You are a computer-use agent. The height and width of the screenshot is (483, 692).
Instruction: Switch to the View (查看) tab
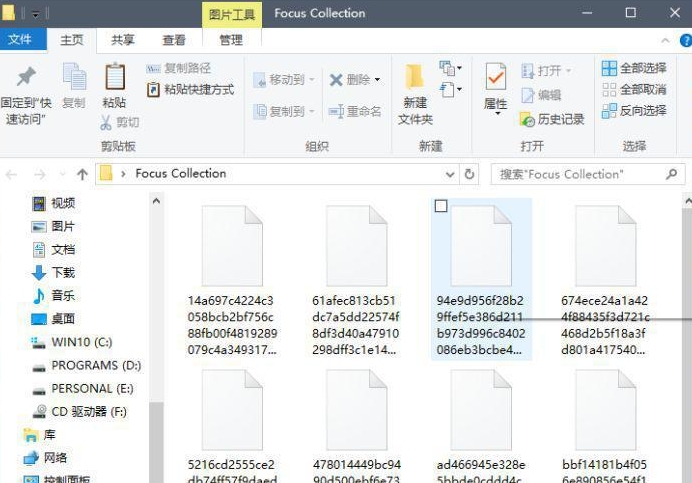[x=174, y=40]
